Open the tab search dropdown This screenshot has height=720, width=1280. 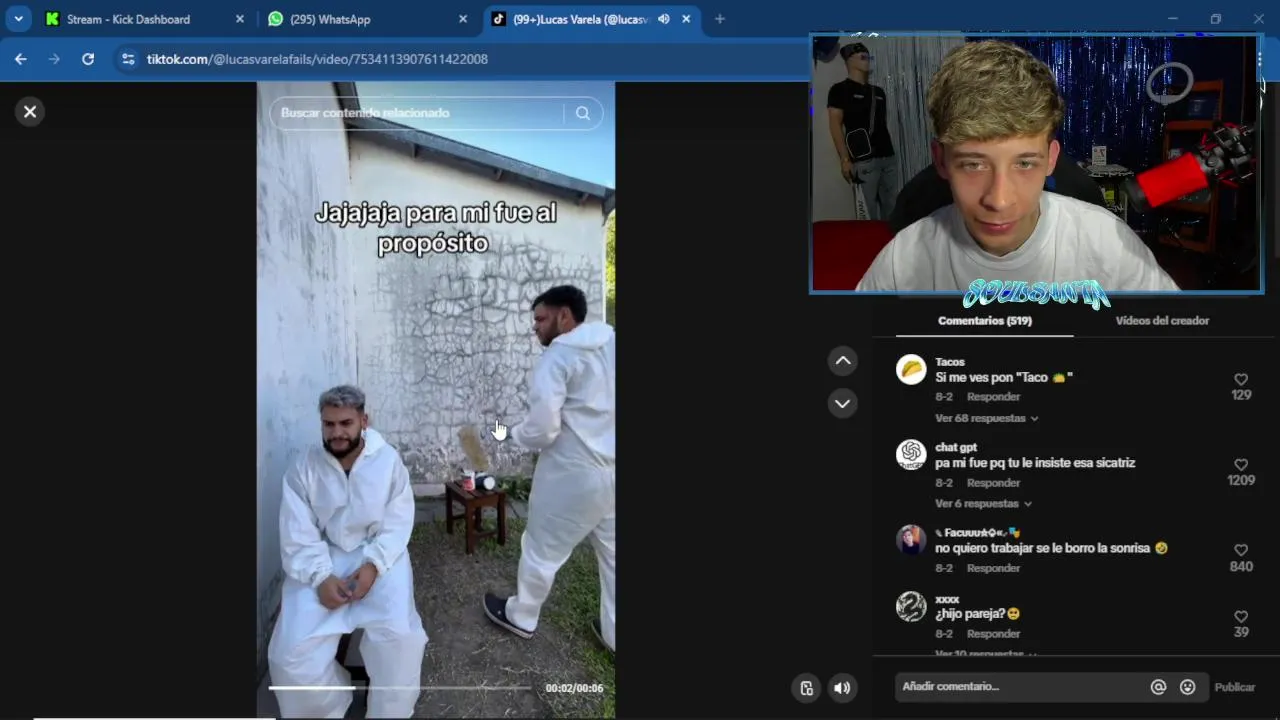pyautogui.click(x=18, y=19)
